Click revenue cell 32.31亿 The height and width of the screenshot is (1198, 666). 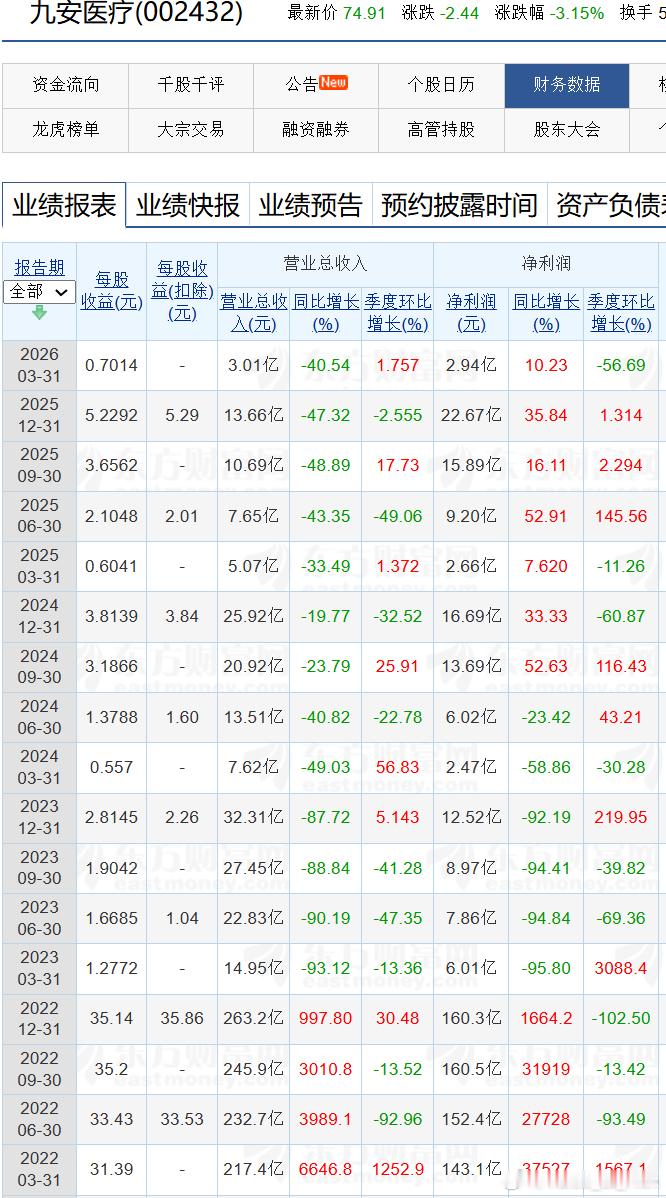[x=253, y=818]
